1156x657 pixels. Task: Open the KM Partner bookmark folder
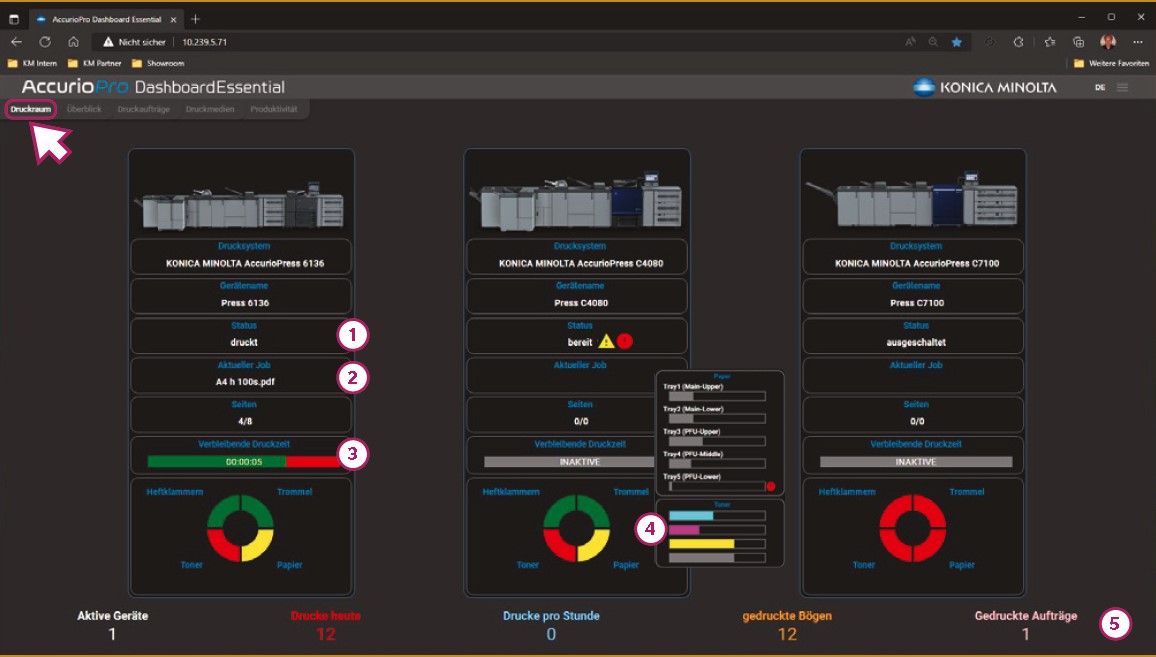(94, 63)
